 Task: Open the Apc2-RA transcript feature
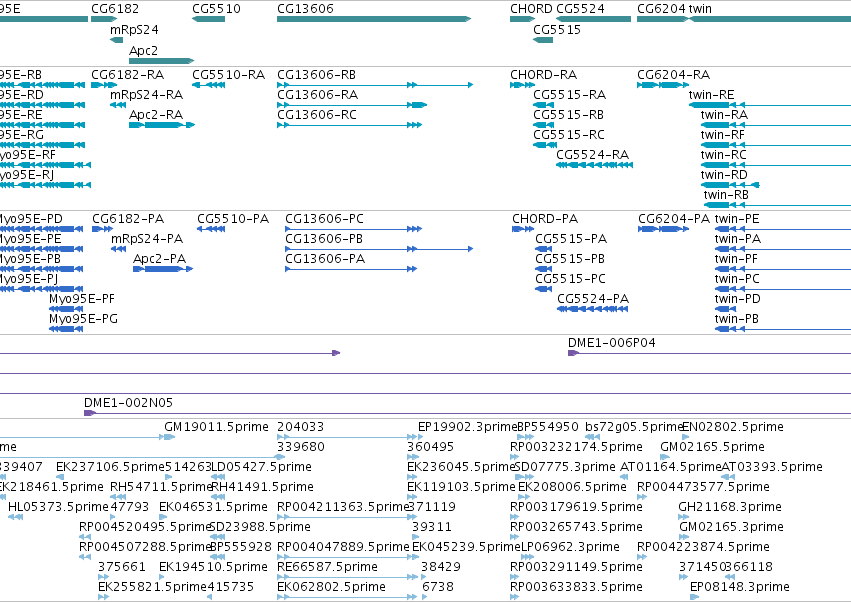162,125
